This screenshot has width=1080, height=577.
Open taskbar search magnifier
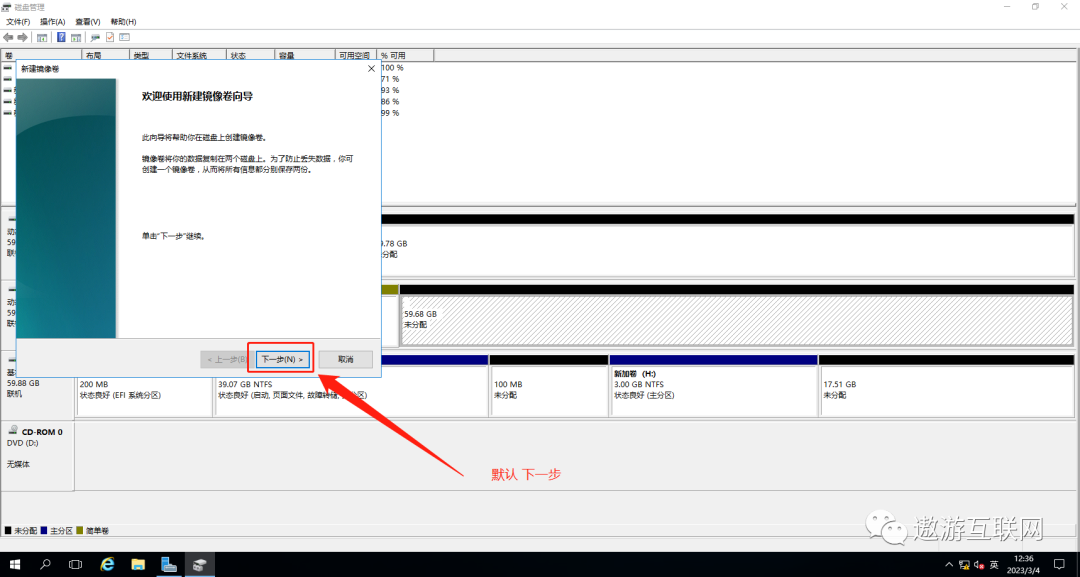[45, 565]
